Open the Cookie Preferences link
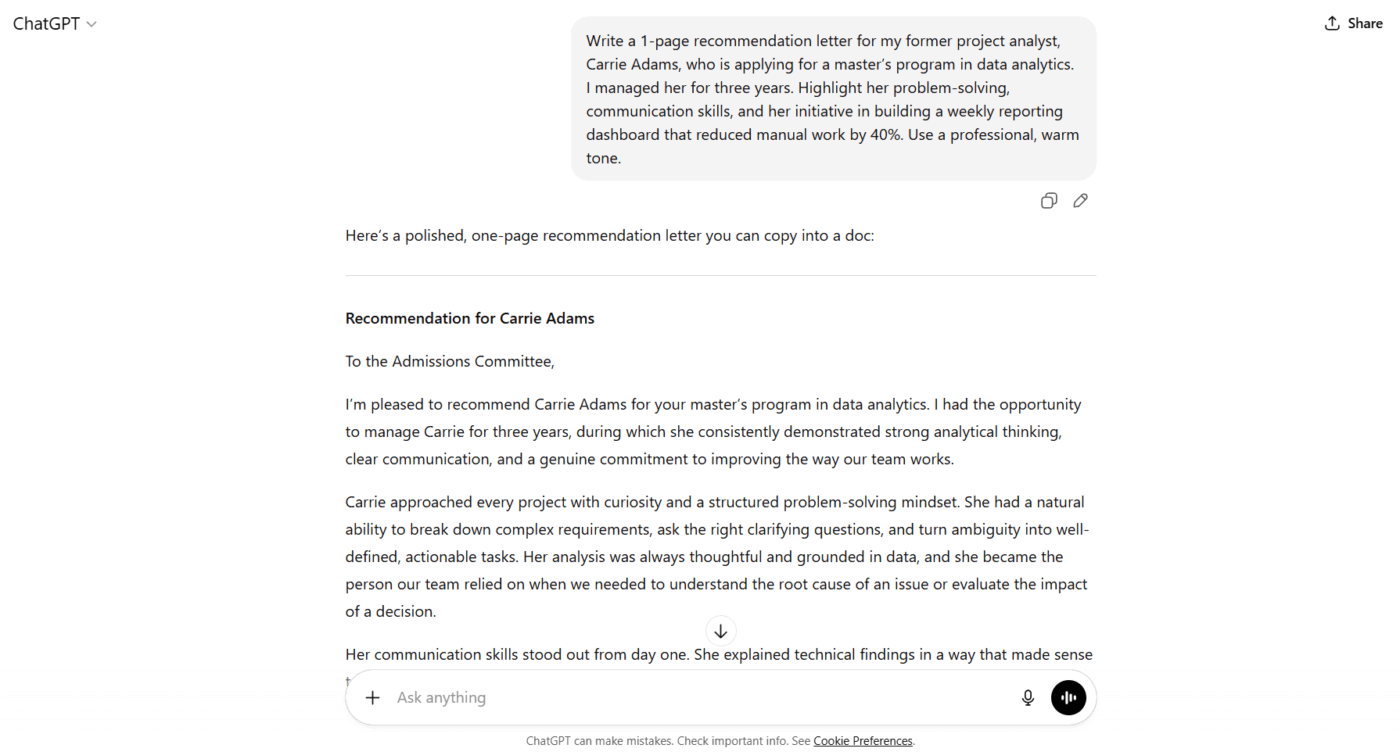The image size is (1400, 752). (x=862, y=740)
